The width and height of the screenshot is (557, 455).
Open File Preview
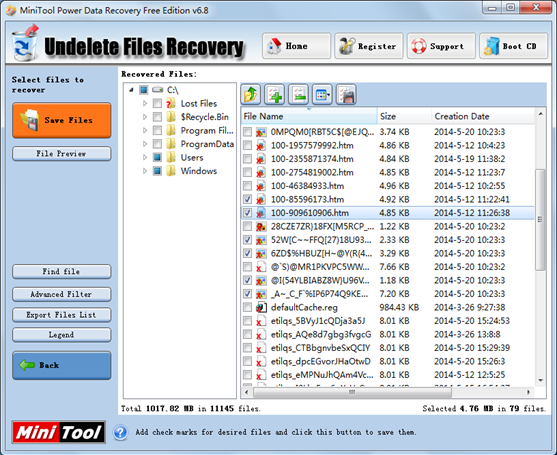pyautogui.click(x=62, y=153)
